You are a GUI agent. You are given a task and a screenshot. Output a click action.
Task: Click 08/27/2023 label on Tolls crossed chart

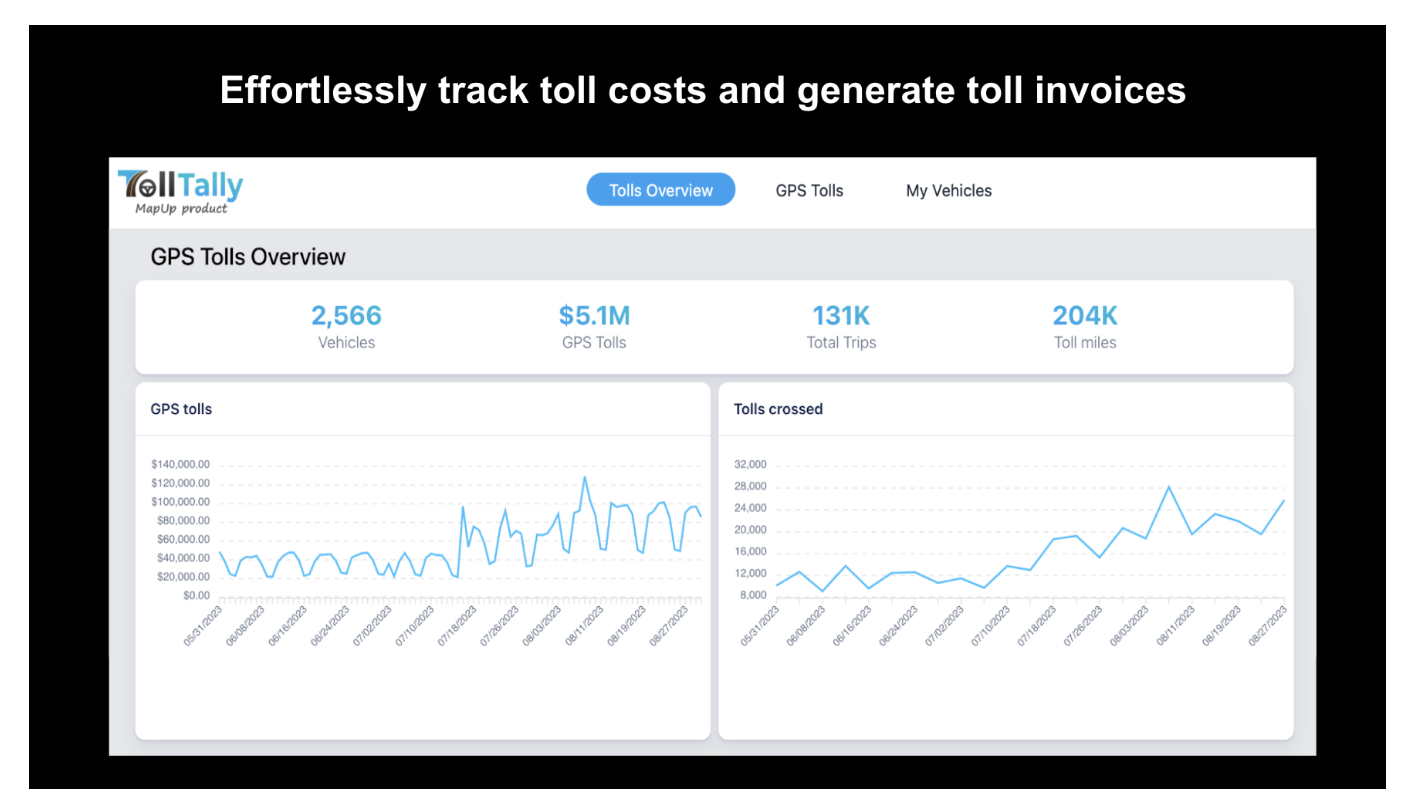coord(1265,625)
